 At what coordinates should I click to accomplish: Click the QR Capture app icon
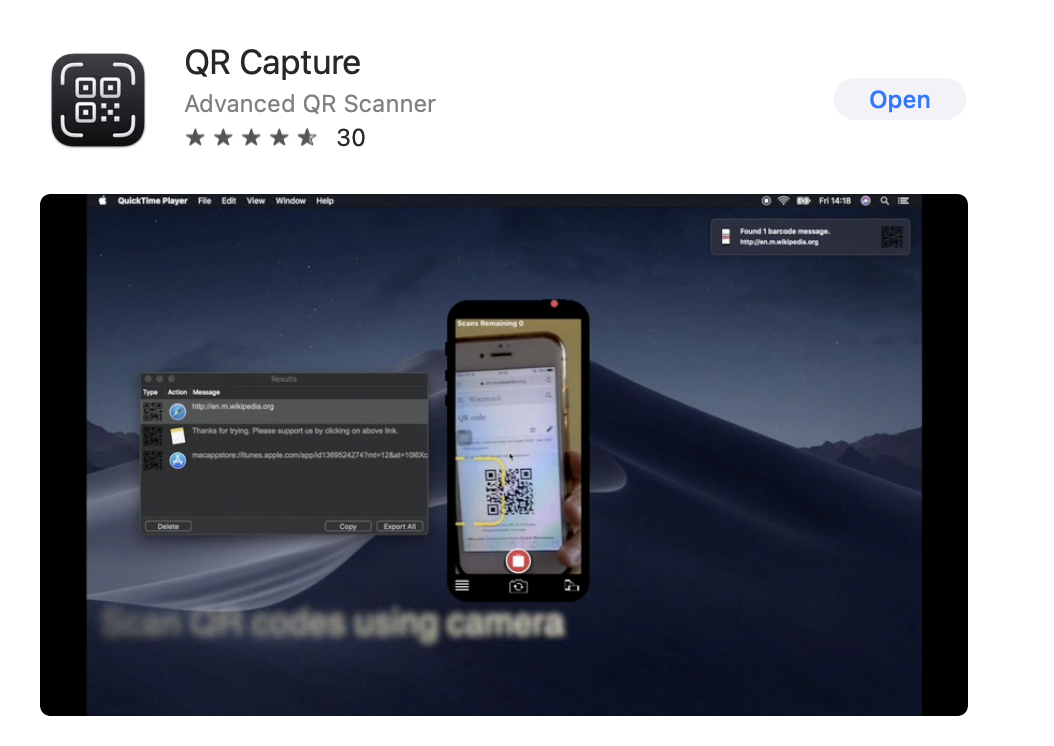click(x=98, y=100)
